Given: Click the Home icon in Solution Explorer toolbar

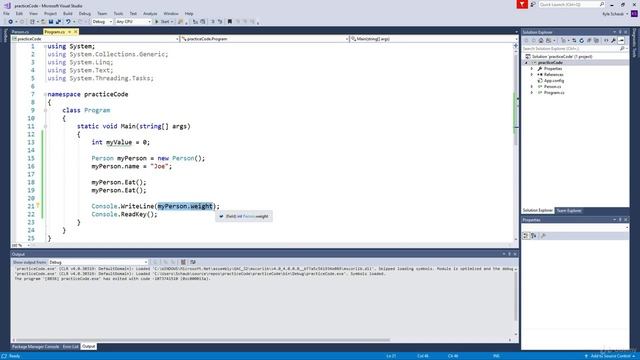Looking at the screenshot, I should [541, 40].
